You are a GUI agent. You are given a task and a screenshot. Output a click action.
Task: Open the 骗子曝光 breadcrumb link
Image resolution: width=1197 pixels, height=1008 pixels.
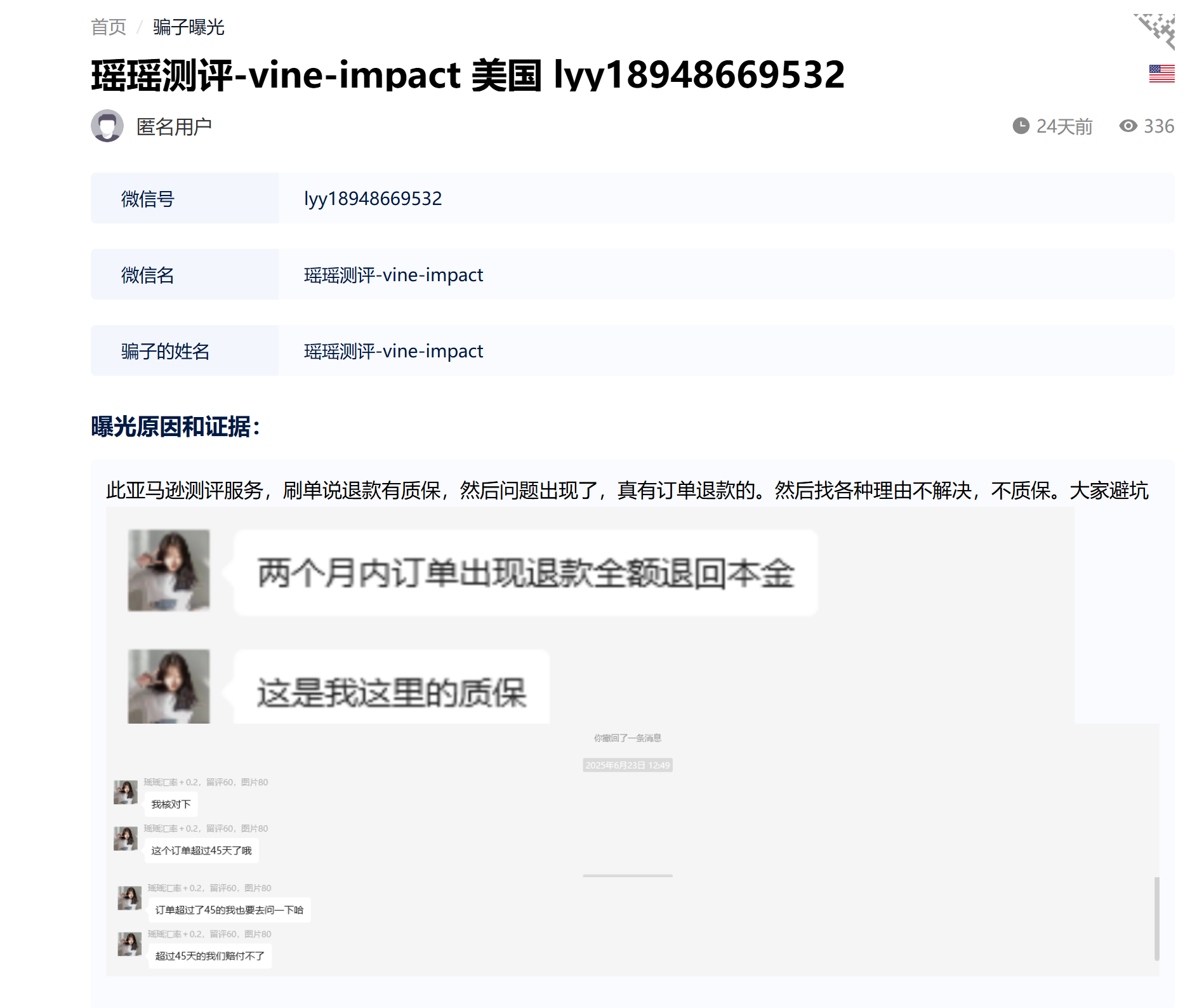coord(188,27)
